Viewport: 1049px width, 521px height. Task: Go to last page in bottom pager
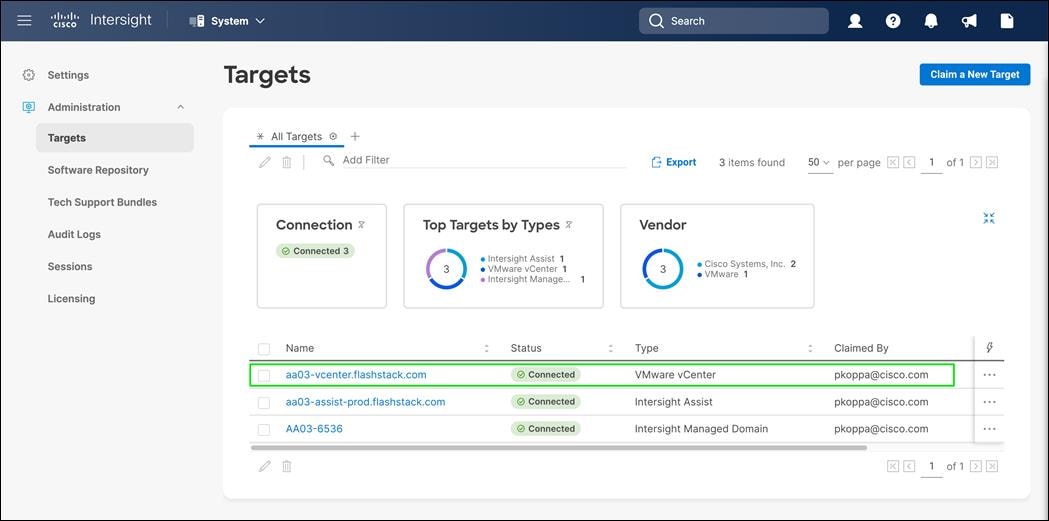pyautogui.click(x=992, y=466)
